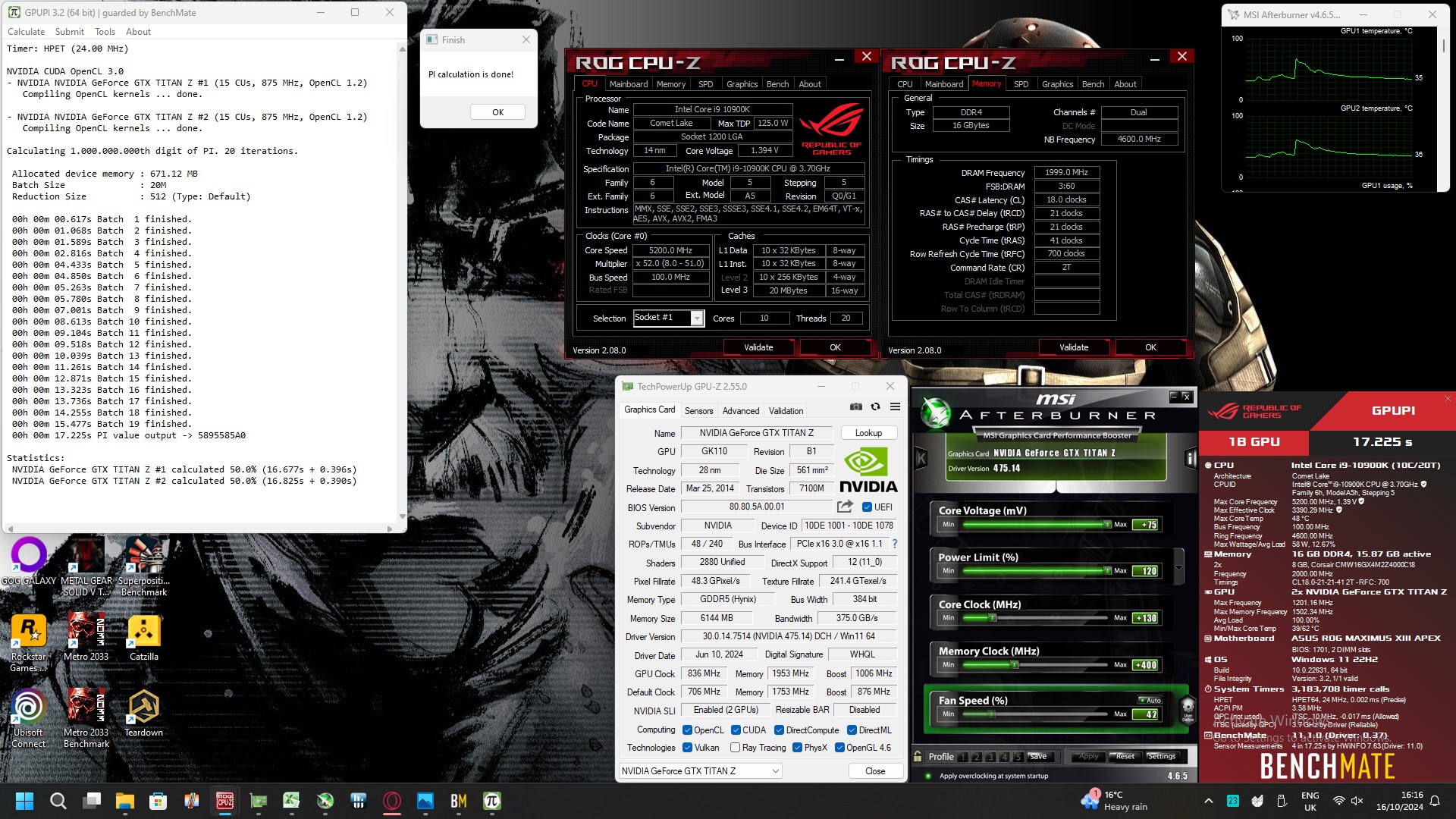Switch to the SPD tab in right CPU-Z

point(1021,84)
